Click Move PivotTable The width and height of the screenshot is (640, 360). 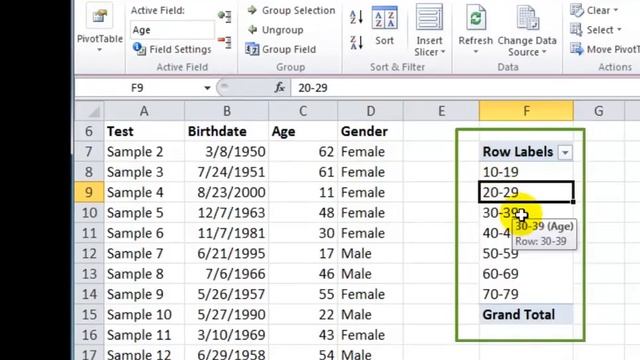605,49
